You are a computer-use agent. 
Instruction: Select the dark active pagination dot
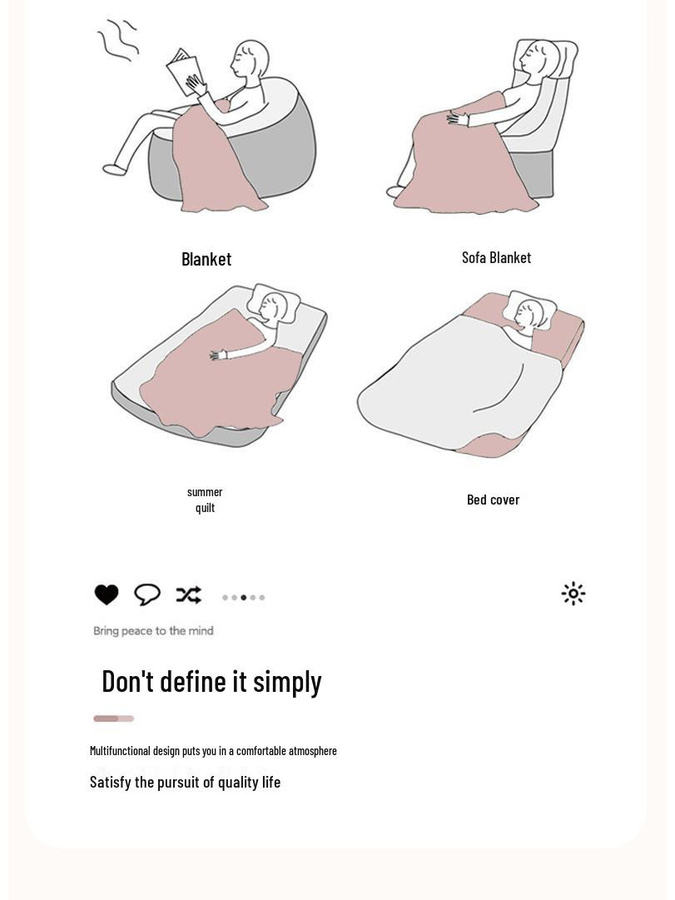pos(243,598)
